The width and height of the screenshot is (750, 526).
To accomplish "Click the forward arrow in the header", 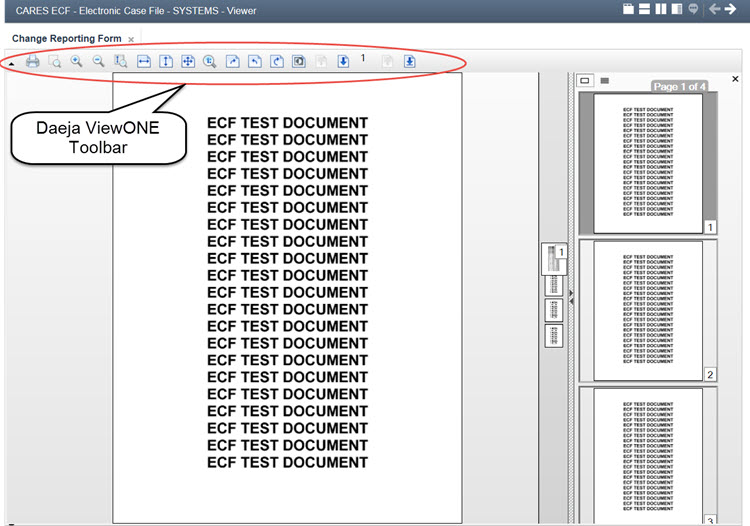I will coord(731,9).
